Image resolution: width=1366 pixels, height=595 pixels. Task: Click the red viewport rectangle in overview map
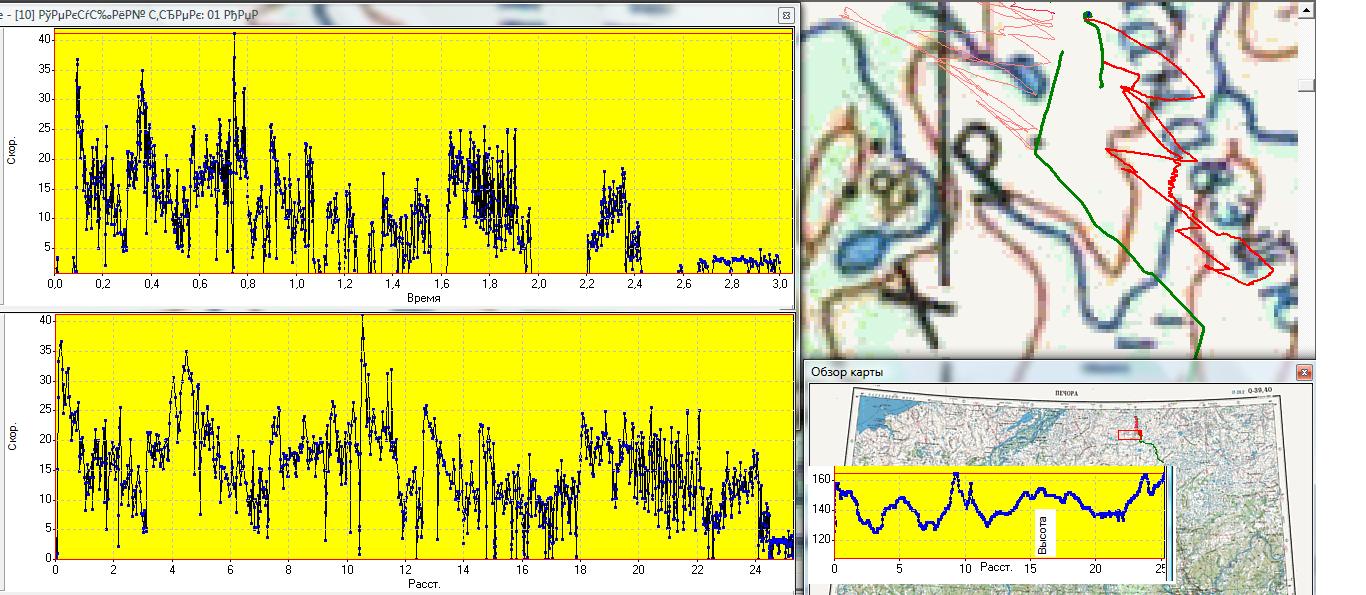(x=1129, y=435)
